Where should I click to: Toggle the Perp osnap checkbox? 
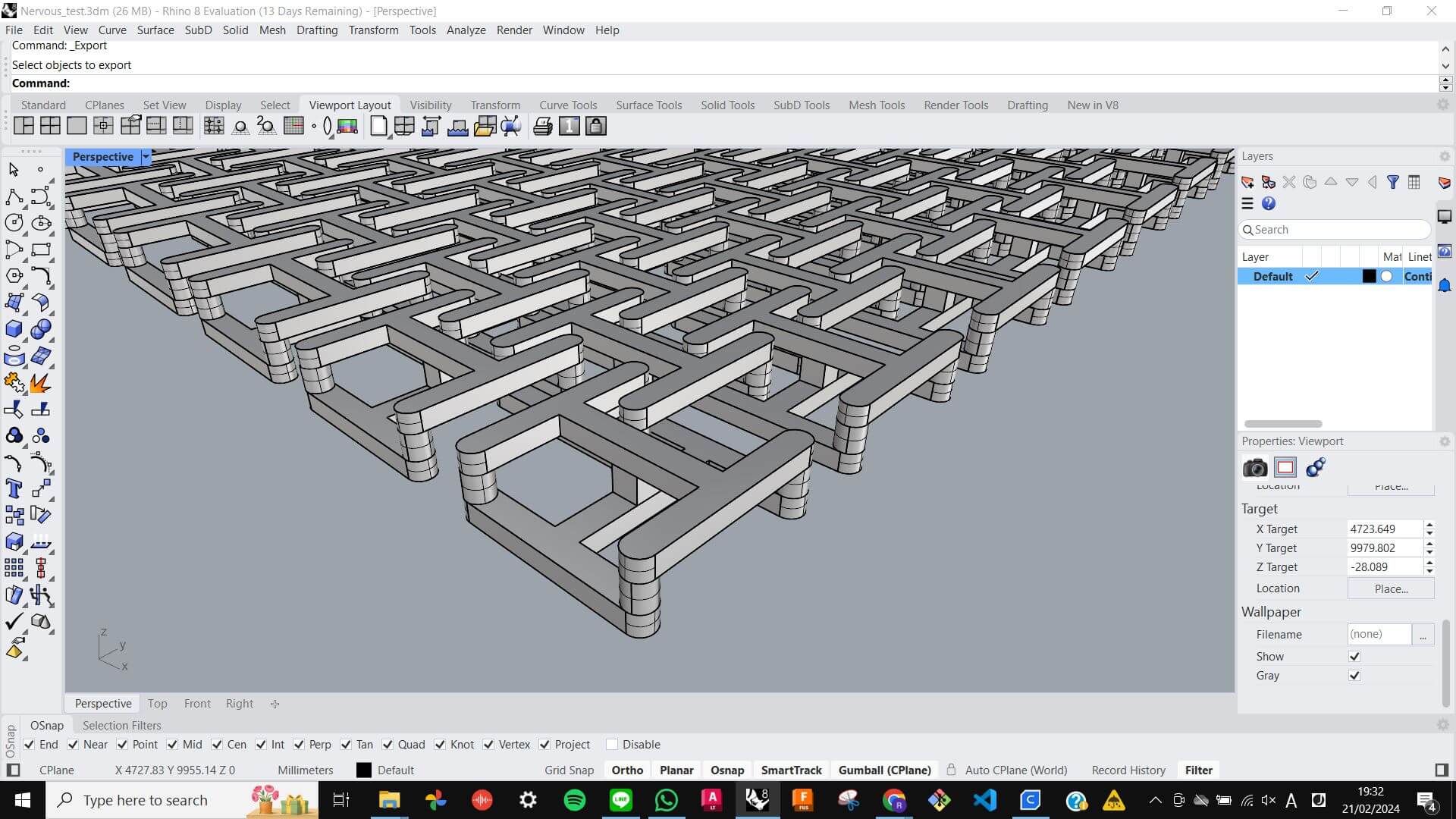299,745
